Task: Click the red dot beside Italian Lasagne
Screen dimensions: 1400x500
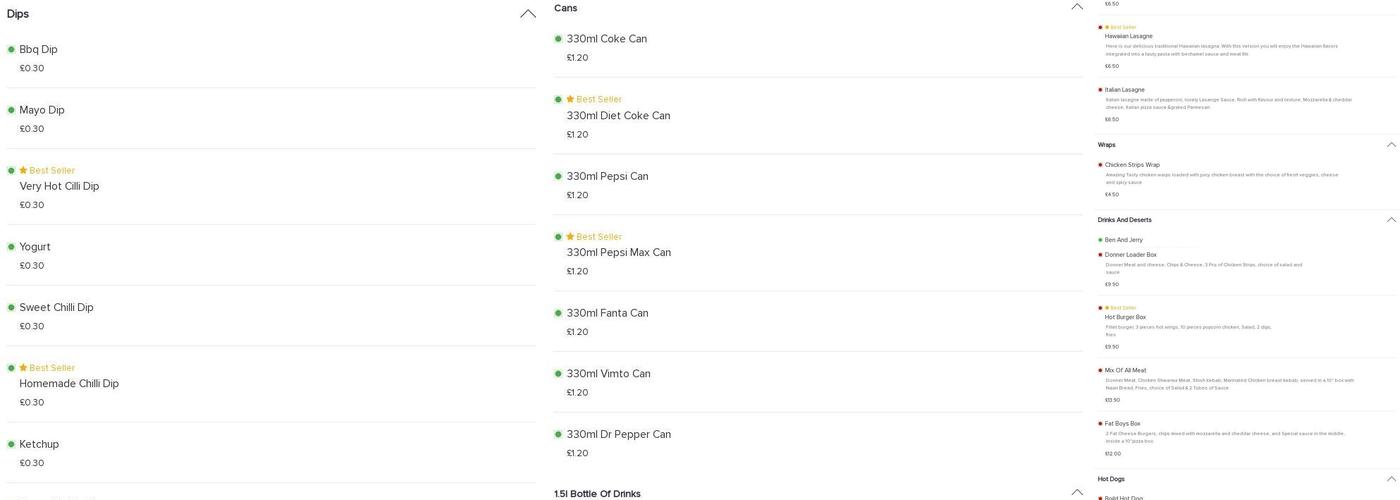Action: [1101, 90]
